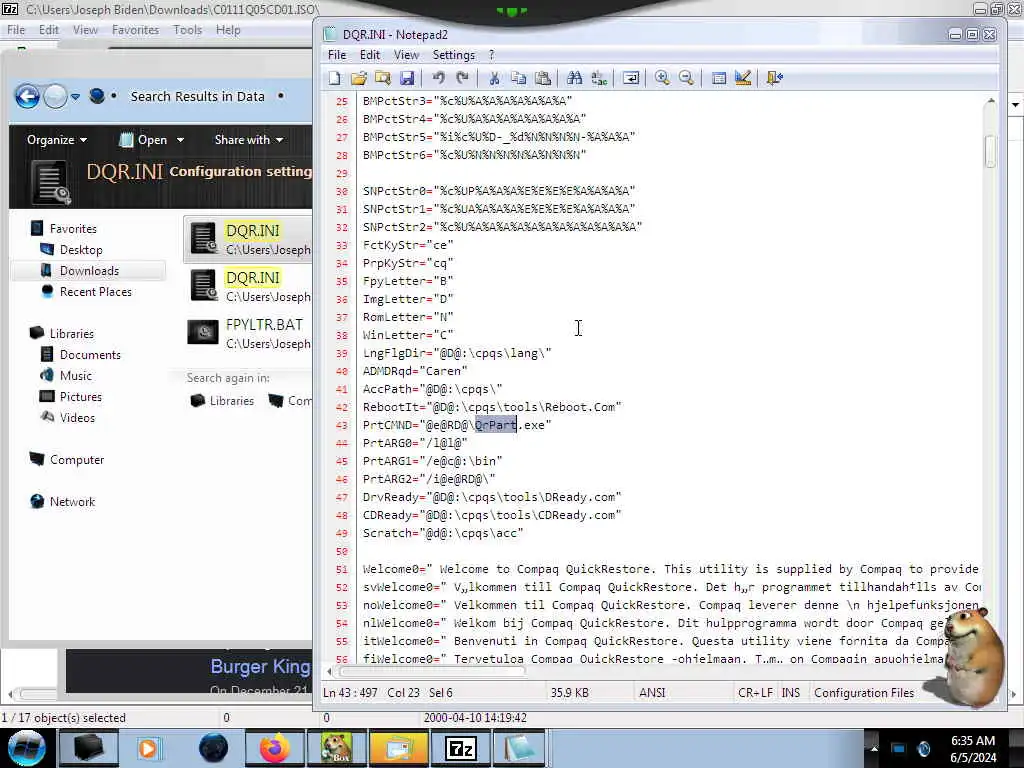The width and height of the screenshot is (1024, 768).
Task: Click the Browse/Find file icon in Notepad2 toolbar
Action: pyautogui.click(x=383, y=78)
